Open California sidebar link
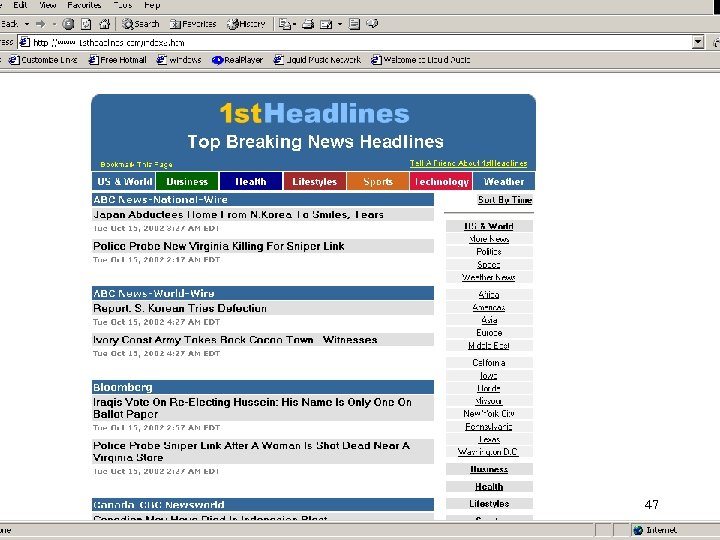The width and height of the screenshot is (720, 540). pos(489,363)
